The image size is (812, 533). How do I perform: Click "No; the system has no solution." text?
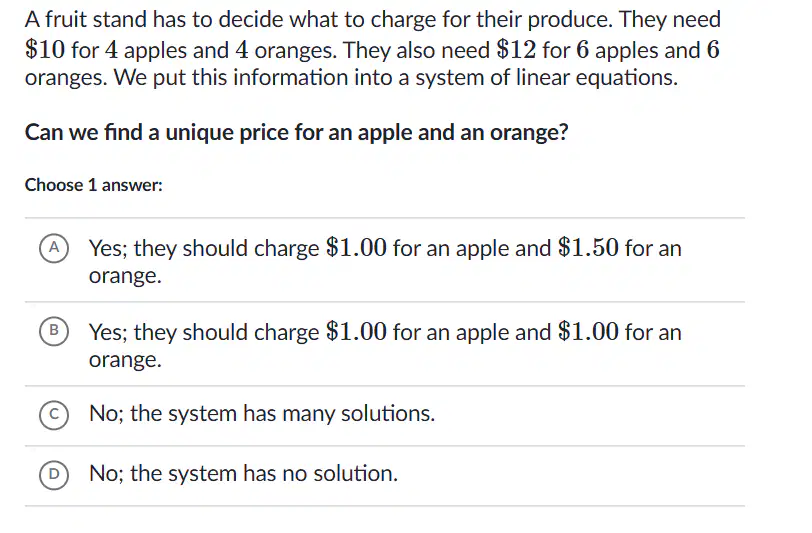[243, 473]
